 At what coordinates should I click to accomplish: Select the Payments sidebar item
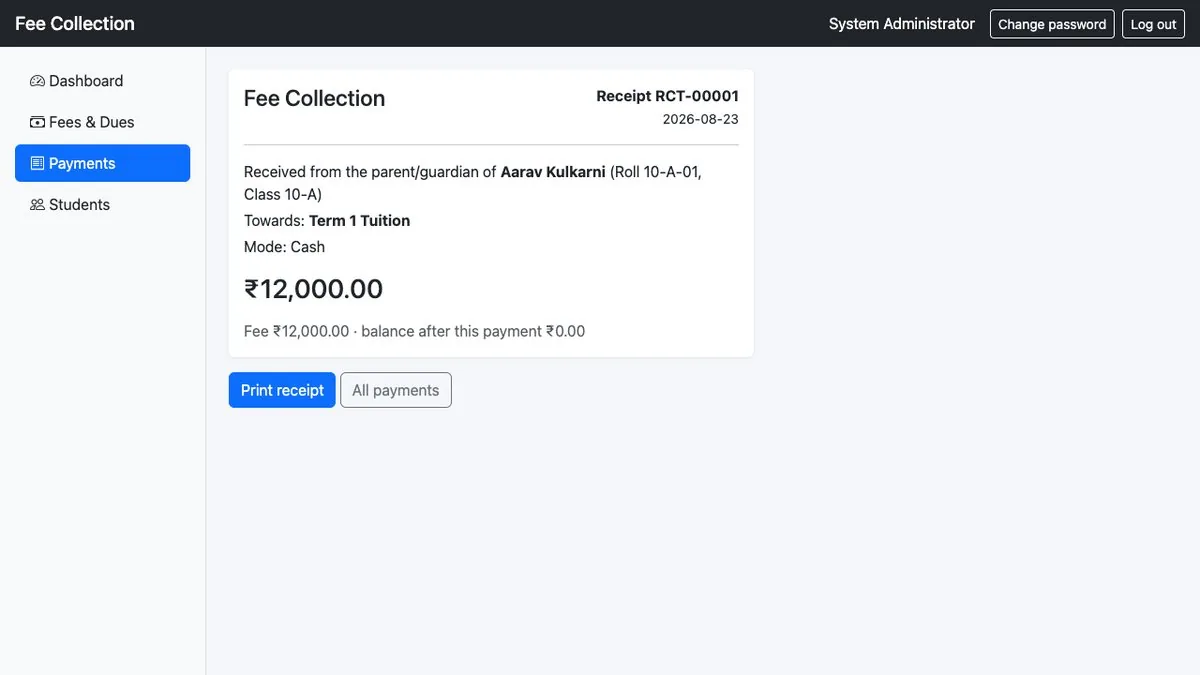[102, 163]
